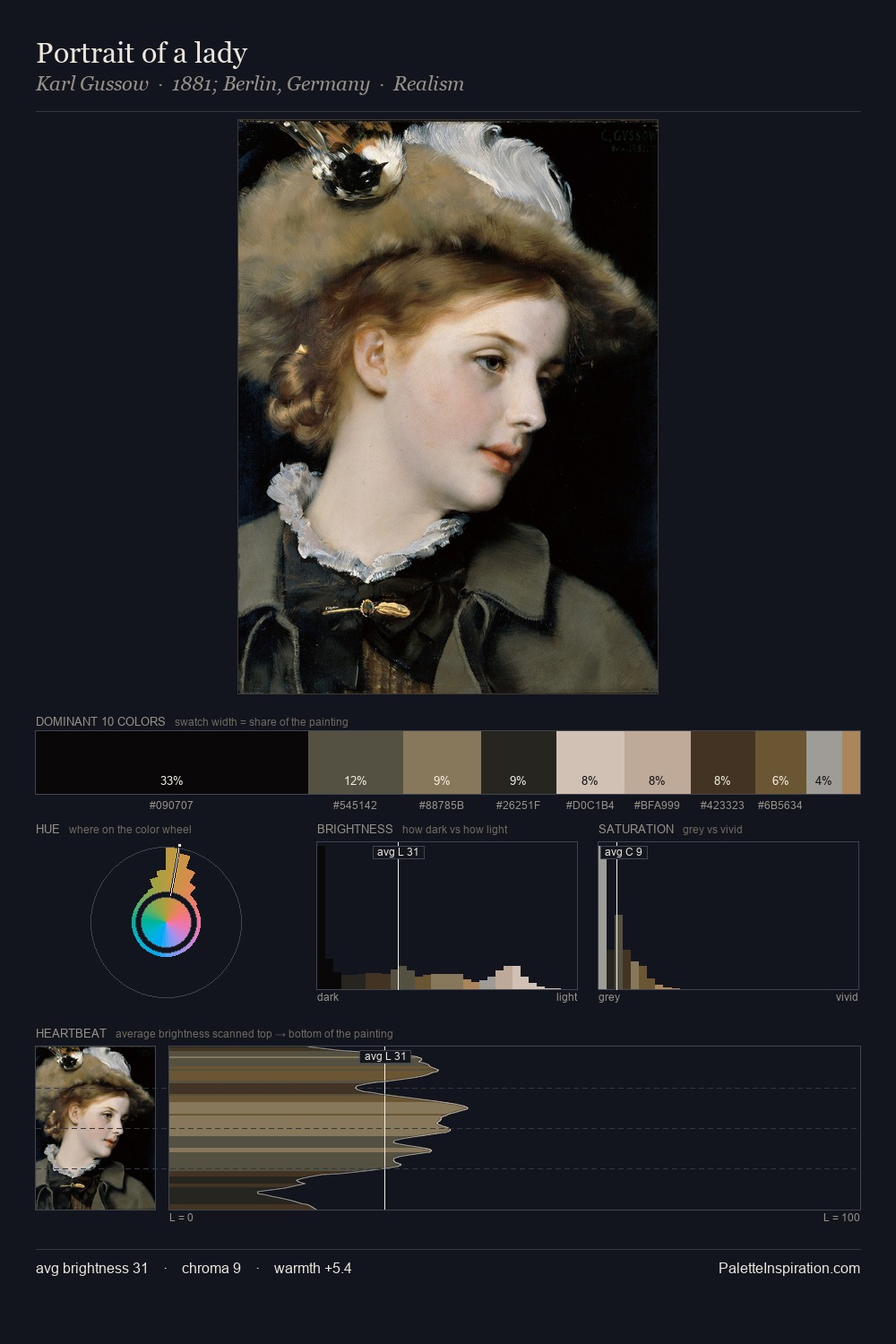The image size is (896, 1344).
Task: Select the 9% tan swatch #88785B
Action: (x=442, y=762)
